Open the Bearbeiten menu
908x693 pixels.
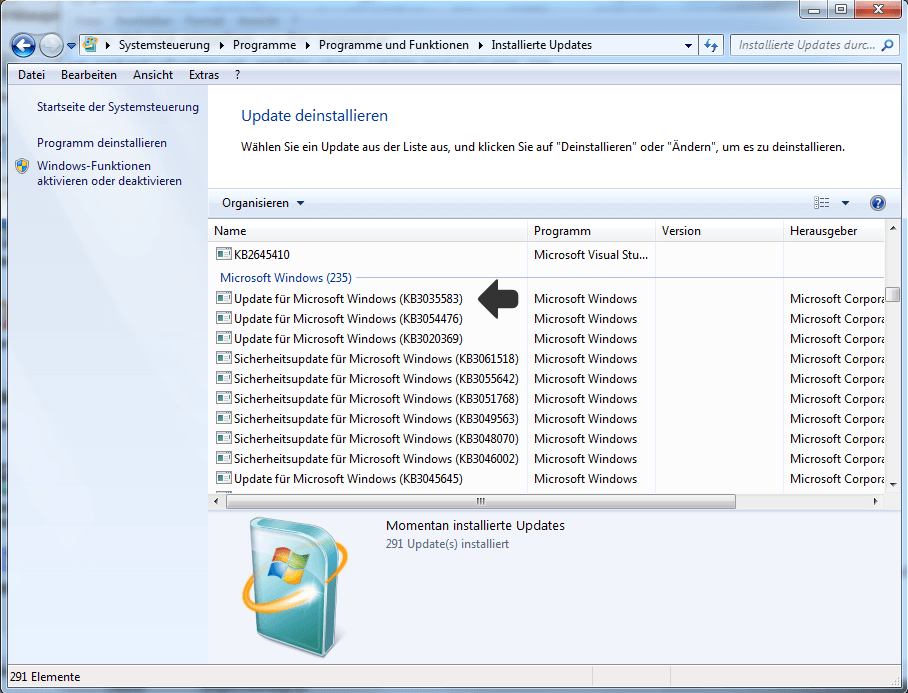click(x=89, y=75)
